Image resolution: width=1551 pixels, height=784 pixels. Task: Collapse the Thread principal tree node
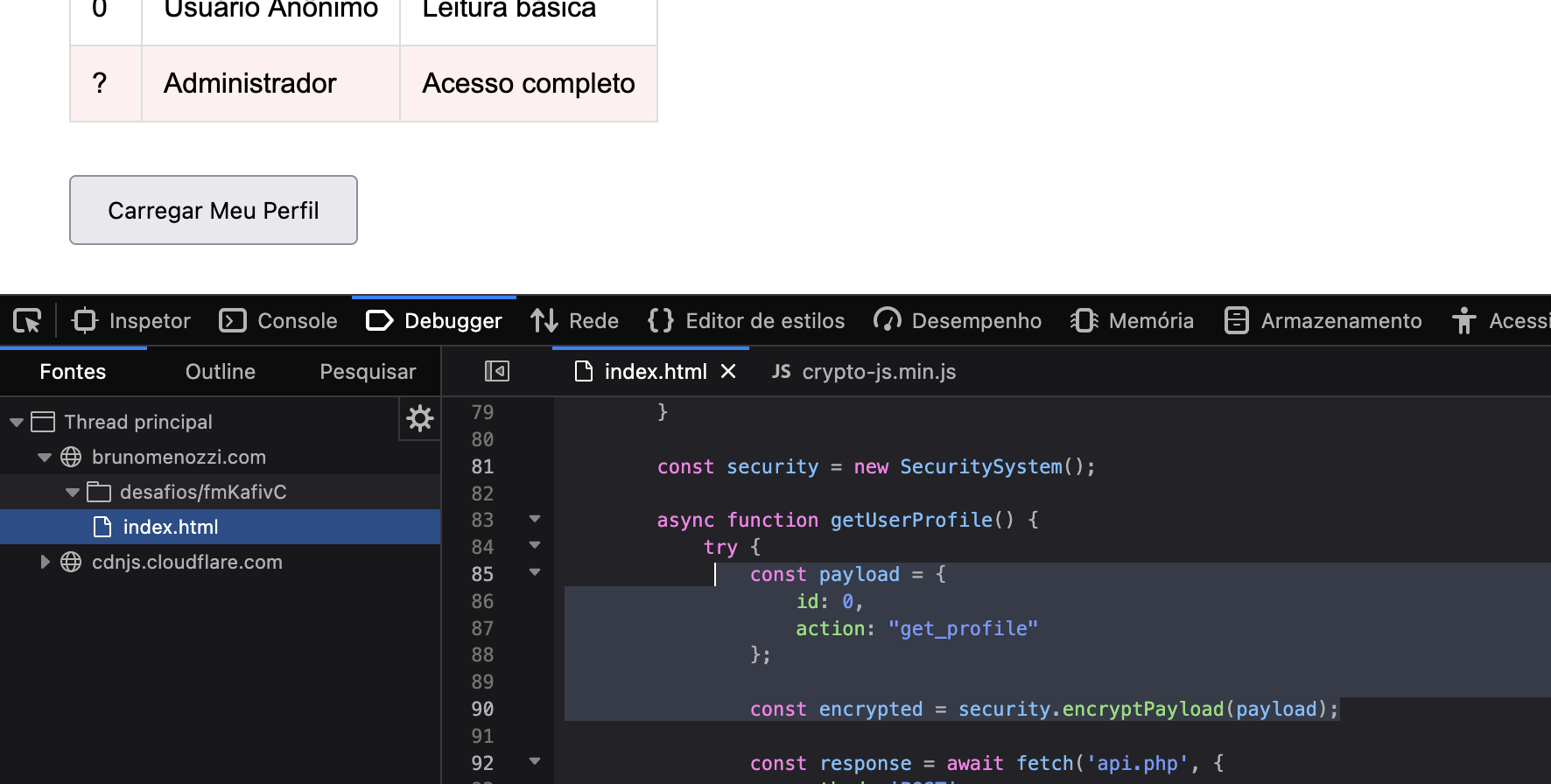tap(17, 423)
